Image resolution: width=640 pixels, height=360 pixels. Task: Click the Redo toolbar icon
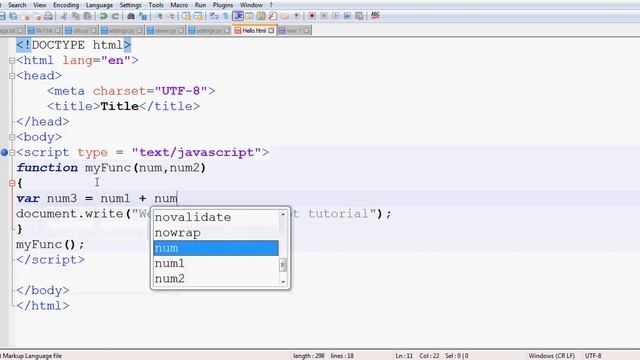click(115, 16)
